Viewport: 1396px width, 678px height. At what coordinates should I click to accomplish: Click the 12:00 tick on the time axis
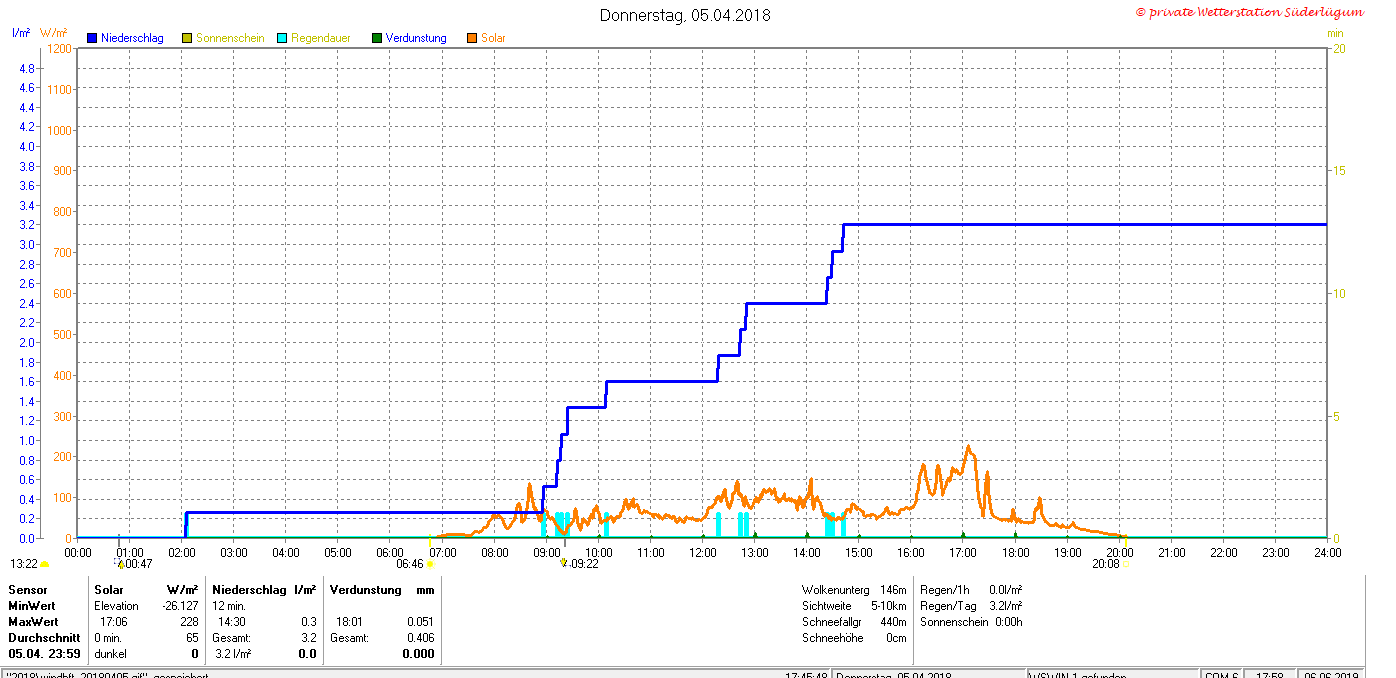click(x=703, y=552)
